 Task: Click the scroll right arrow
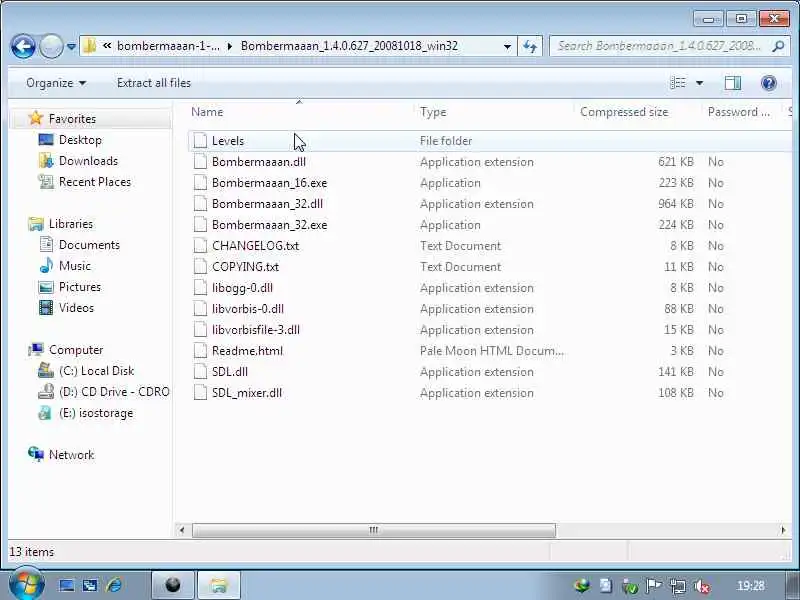(x=783, y=530)
